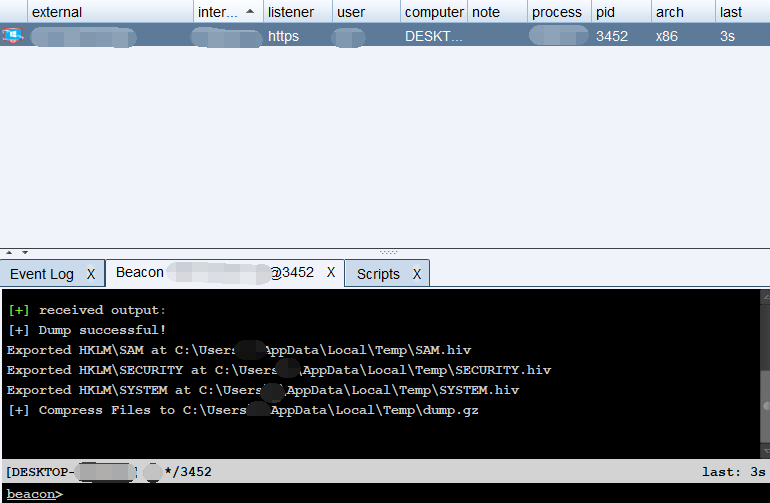The height and width of the screenshot is (503, 770).
Task: Close the Scripts tab
Action: click(x=417, y=274)
